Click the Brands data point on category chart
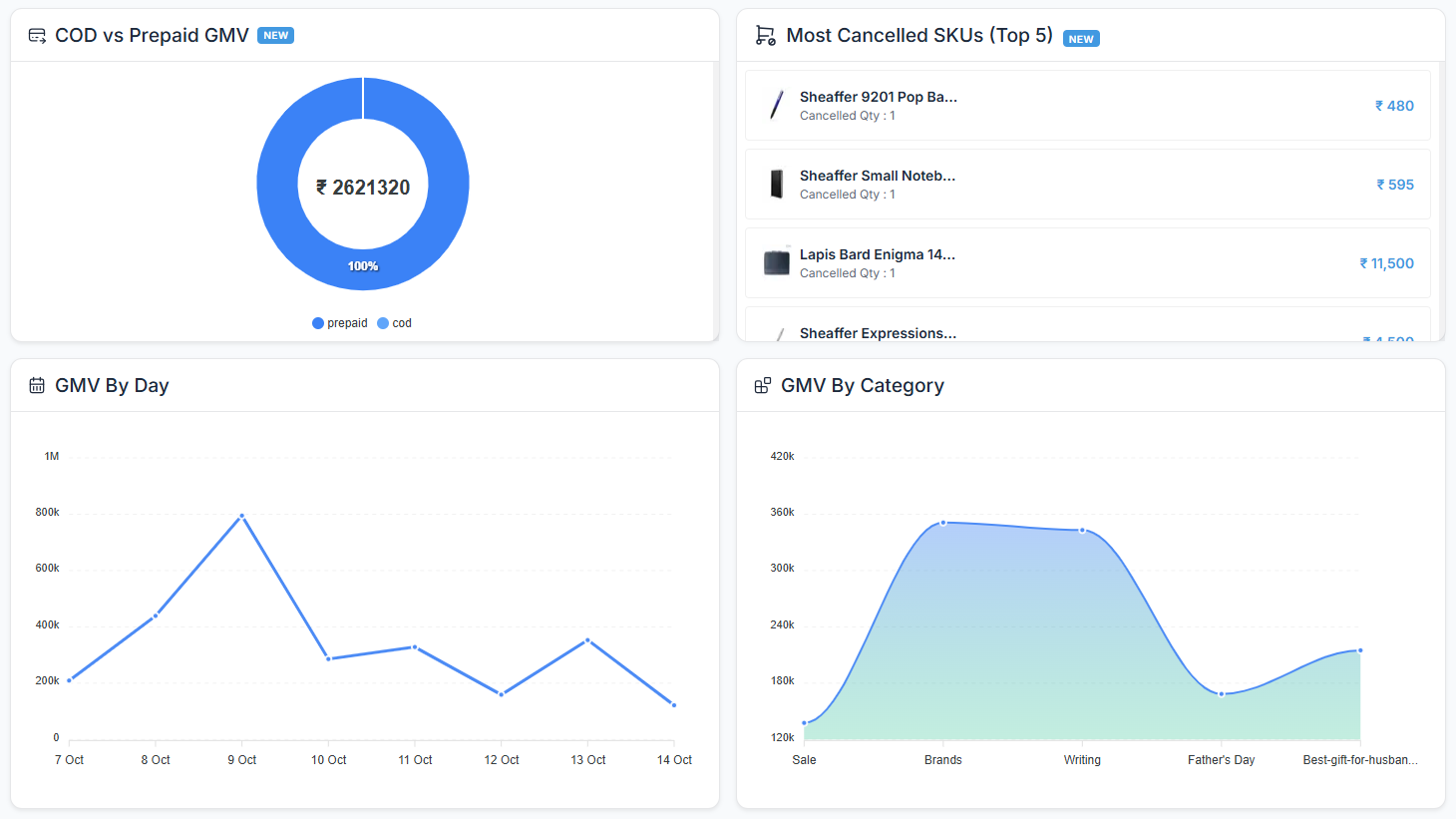Viewport: 1456px width, 819px height. 943,523
